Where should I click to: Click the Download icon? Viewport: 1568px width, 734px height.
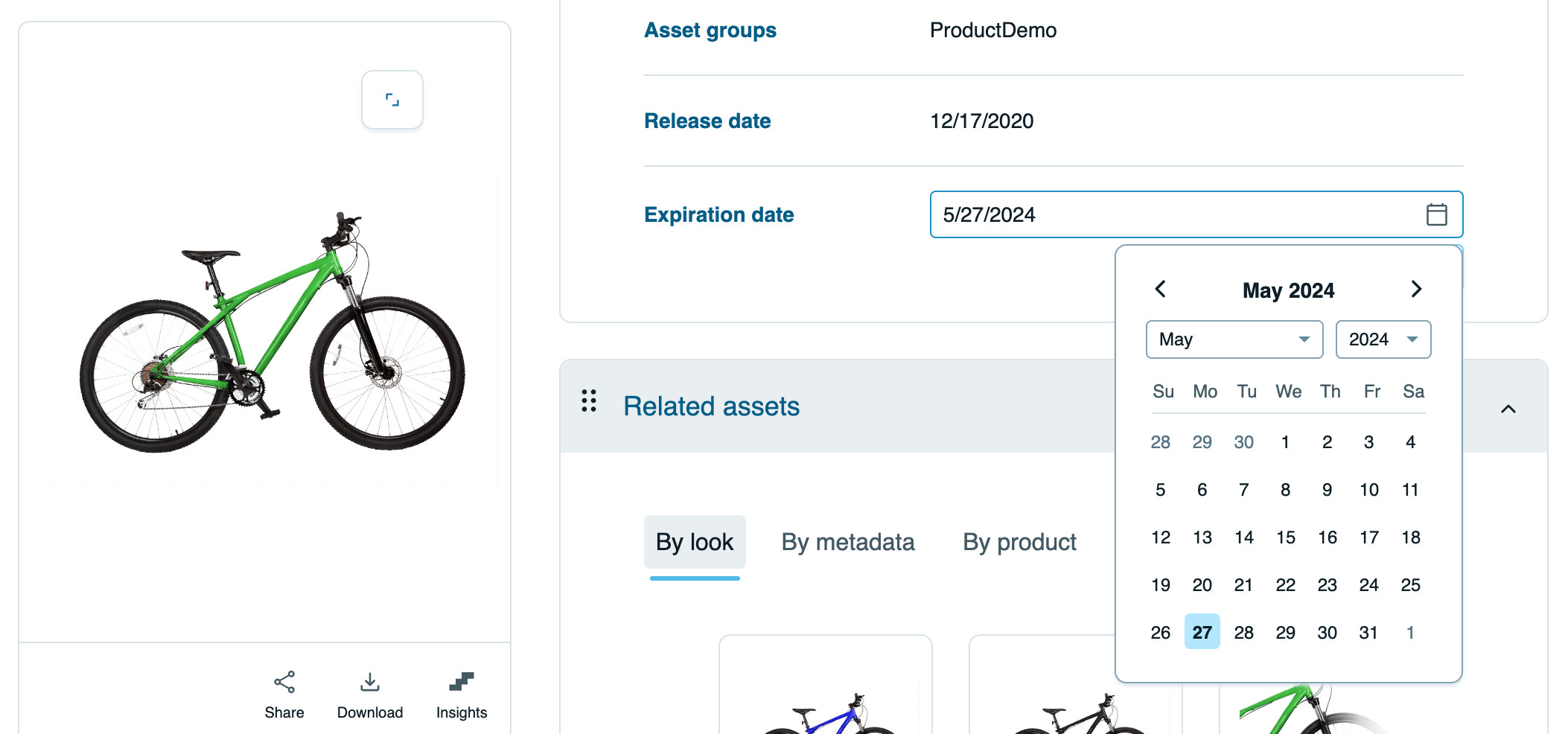pyautogui.click(x=370, y=682)
